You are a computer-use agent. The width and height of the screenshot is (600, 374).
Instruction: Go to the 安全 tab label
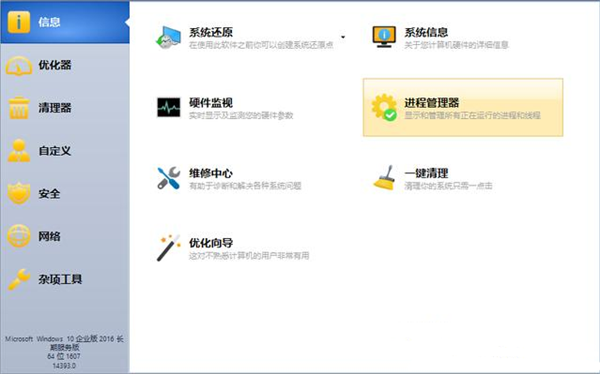coord(49,194)
